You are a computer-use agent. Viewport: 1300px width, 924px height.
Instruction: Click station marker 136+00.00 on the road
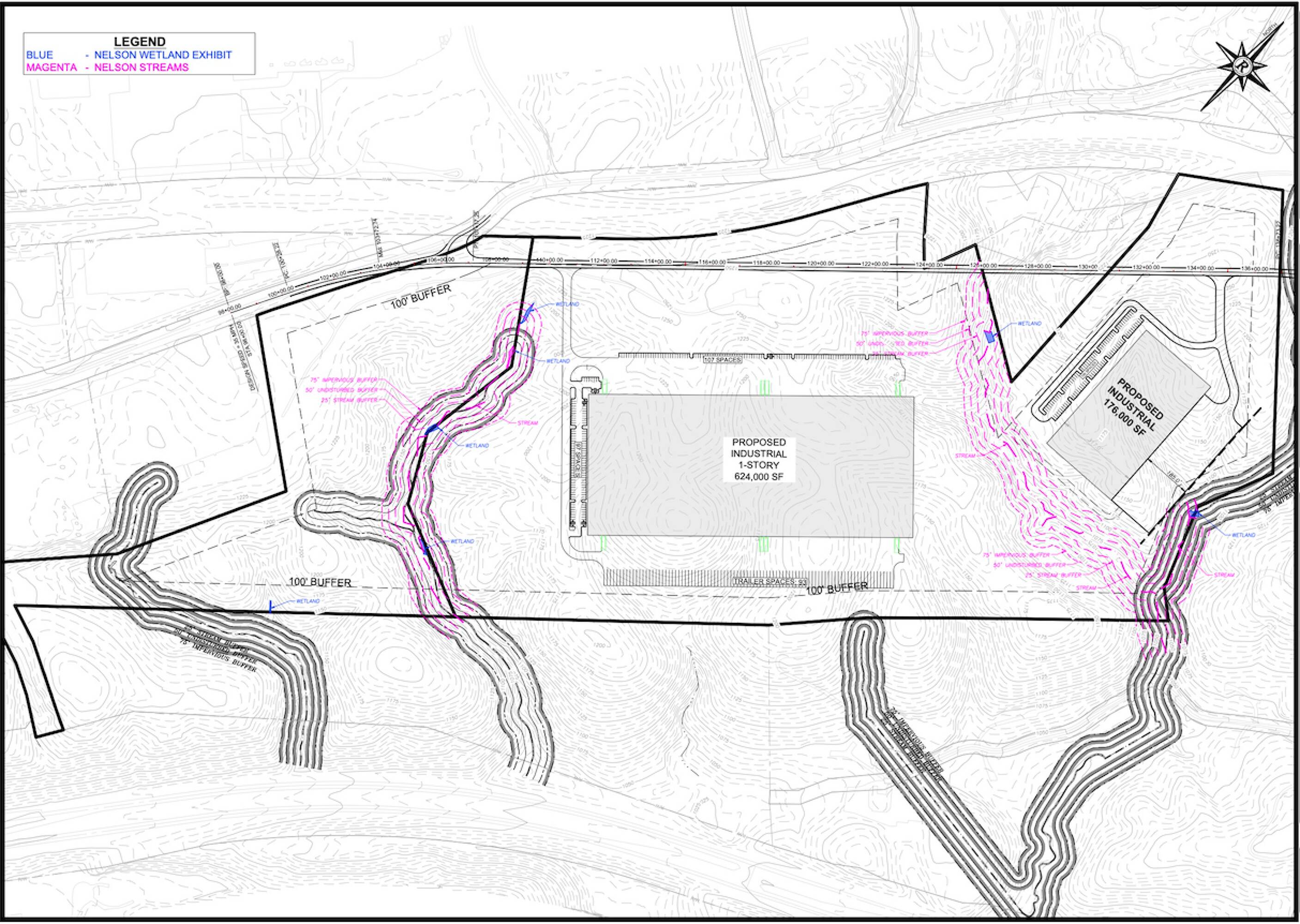1254,268
